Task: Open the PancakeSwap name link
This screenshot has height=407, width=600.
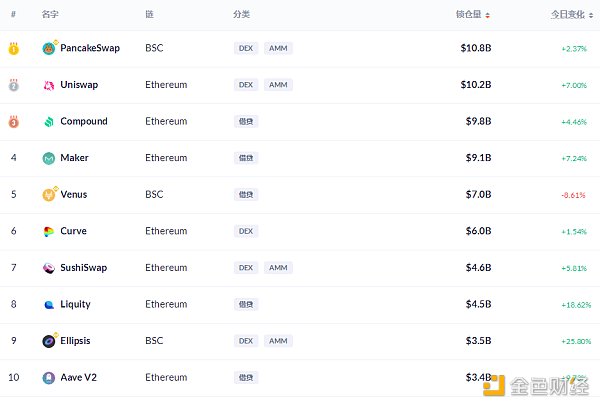Action: click(89, 48)
